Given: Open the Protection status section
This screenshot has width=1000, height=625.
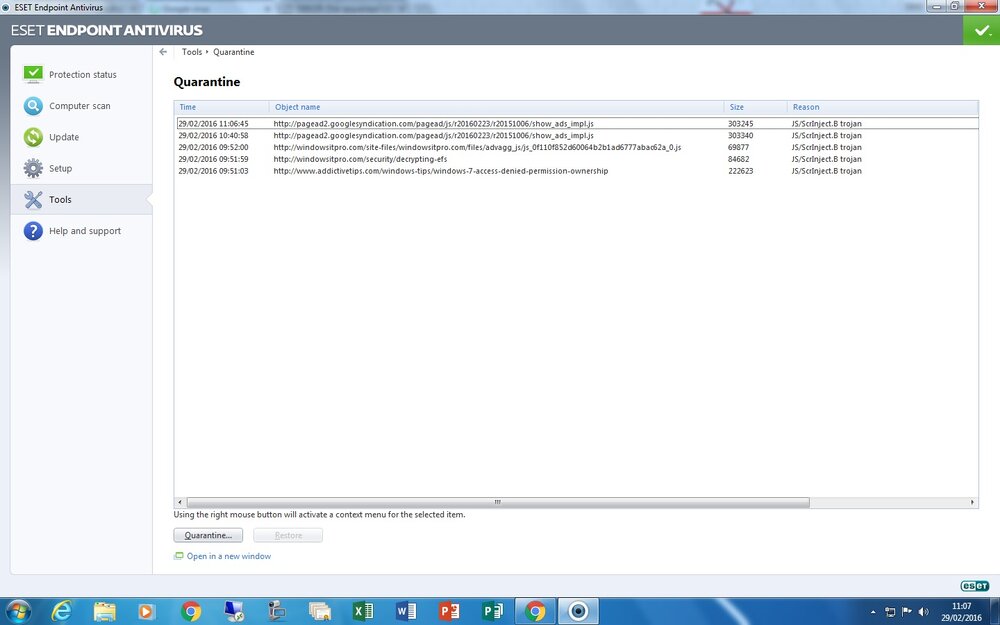Looking at the screenshot, I should [x=82, y=75].
